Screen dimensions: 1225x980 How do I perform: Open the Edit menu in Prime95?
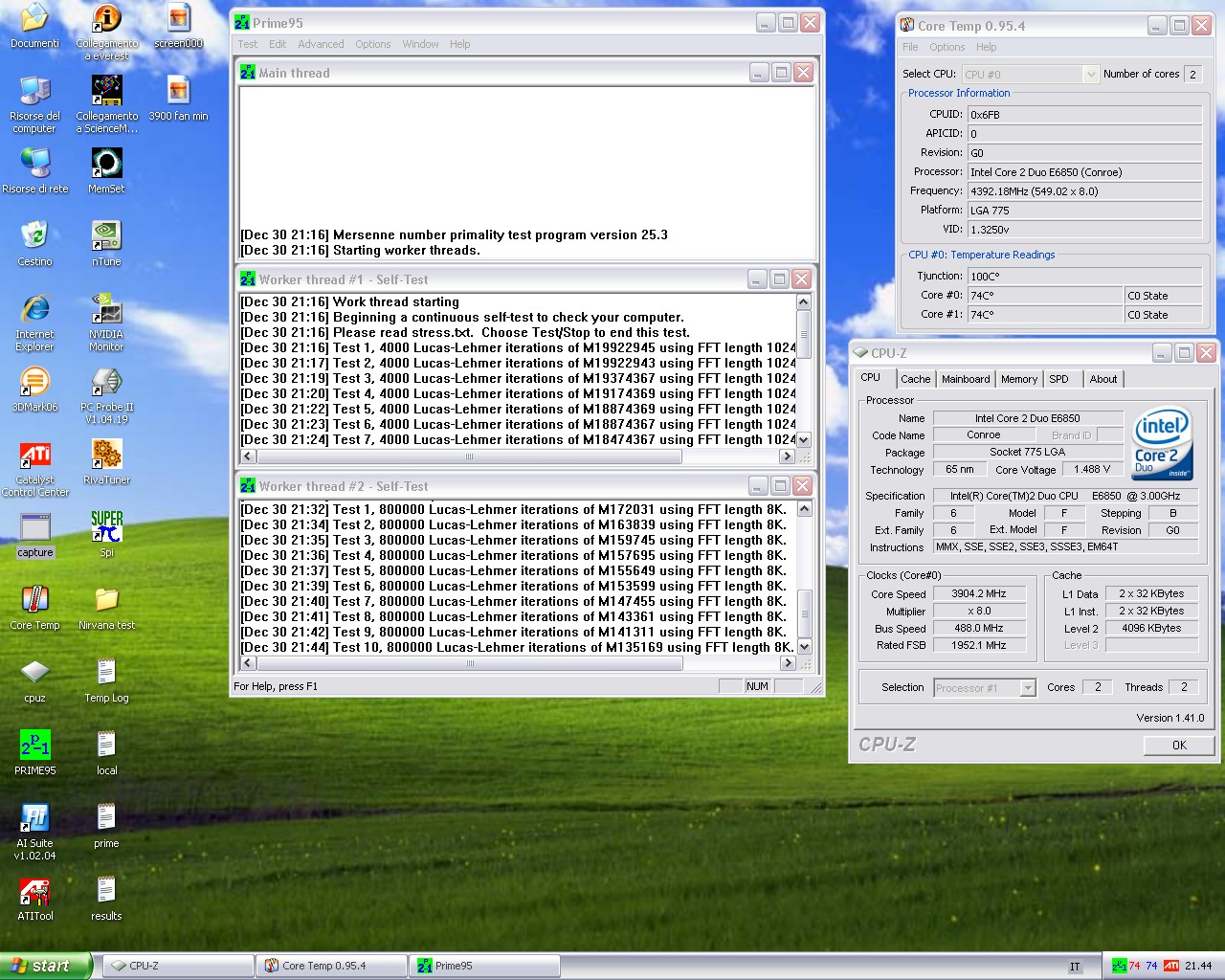point(278,44)
